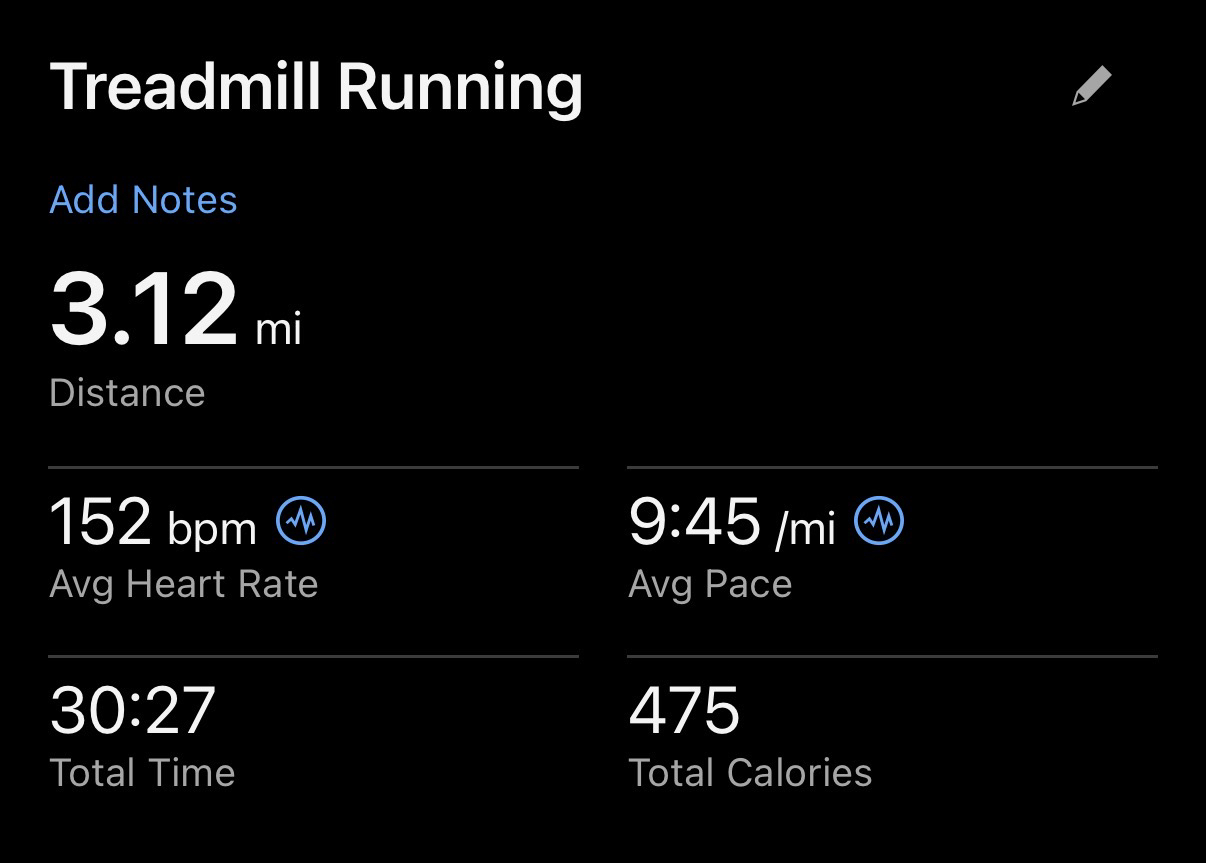Tap the 152 heart rate value
This screenshot has width=1206, height=863.
(100, 522)
